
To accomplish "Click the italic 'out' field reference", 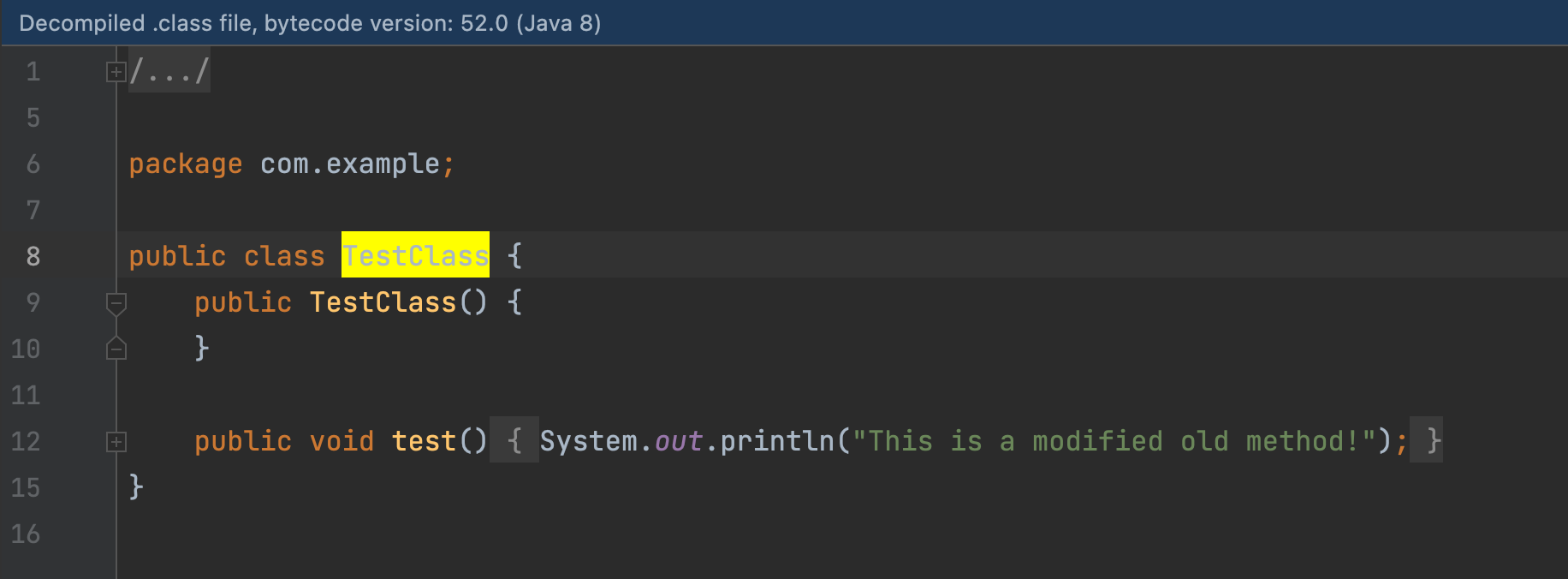I will 678,441.
